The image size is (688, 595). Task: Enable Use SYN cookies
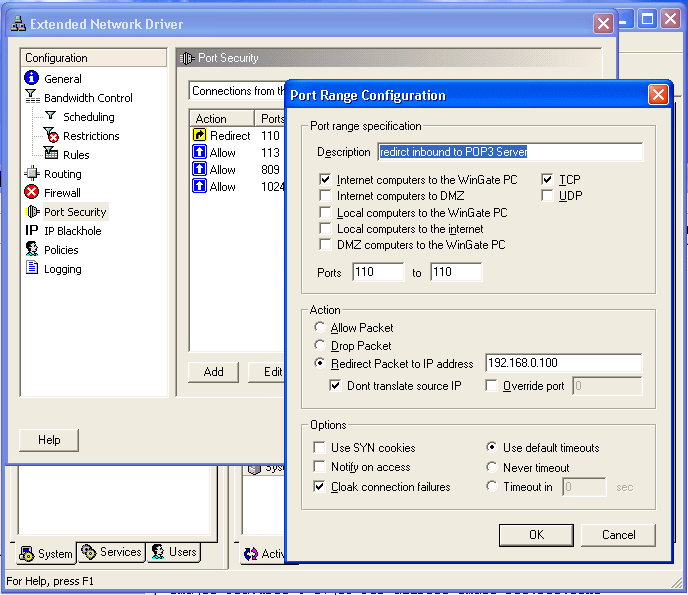pyautogui.click(x=319, y=447)
